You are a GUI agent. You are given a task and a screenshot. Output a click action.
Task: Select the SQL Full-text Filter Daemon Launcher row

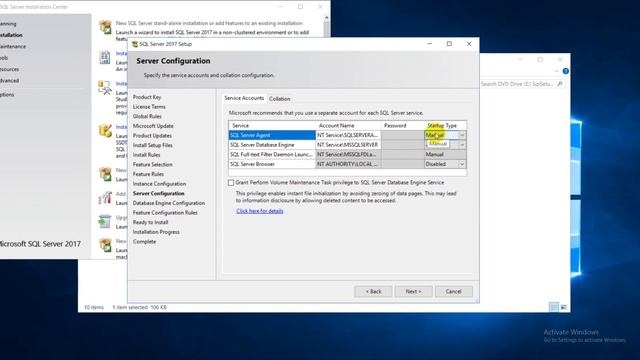tap(272, 154)
